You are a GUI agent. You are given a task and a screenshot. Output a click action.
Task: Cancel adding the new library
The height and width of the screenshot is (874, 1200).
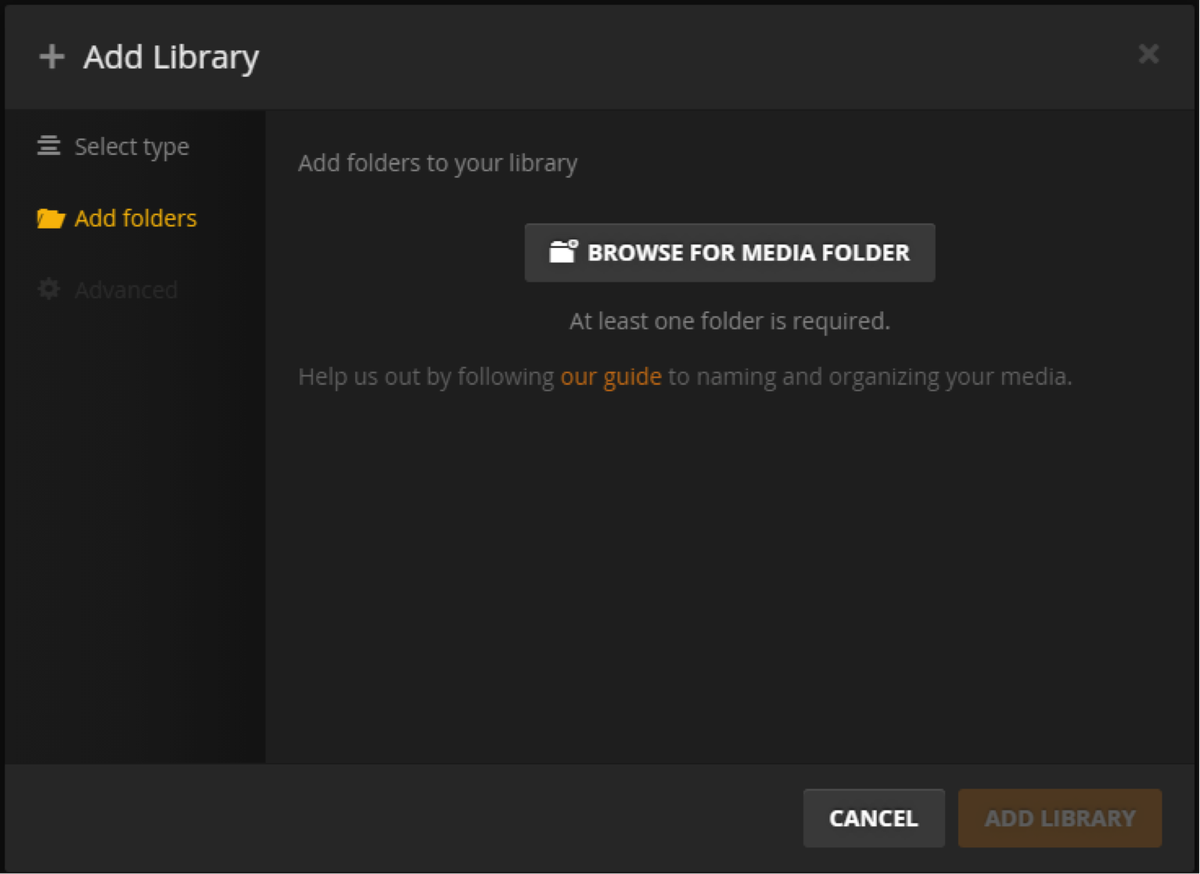[873, 817]
